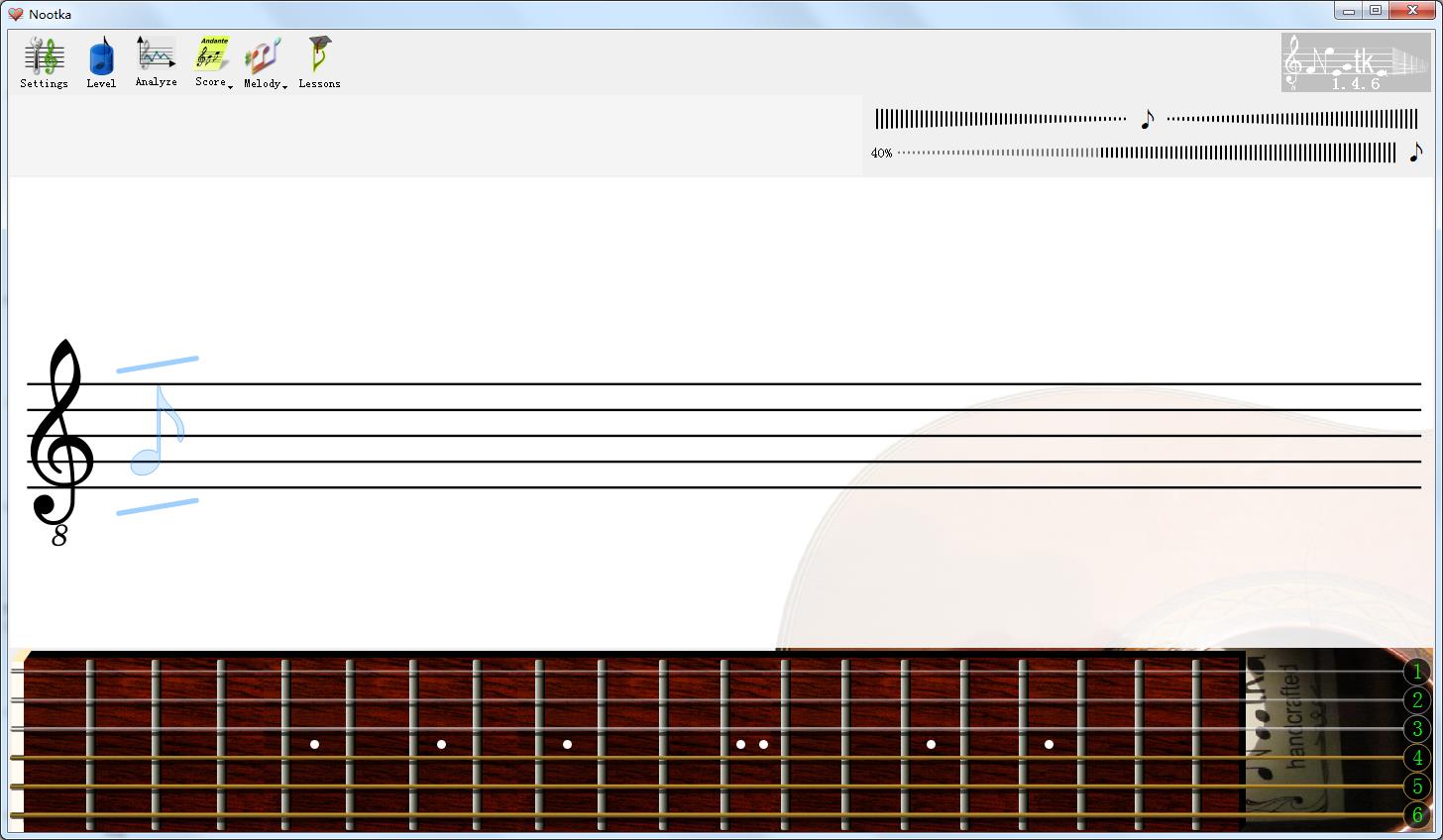Expand the Melody dropdown arrow
Image resolution: width=1443 pixels, height=840 pixels.
284,87
